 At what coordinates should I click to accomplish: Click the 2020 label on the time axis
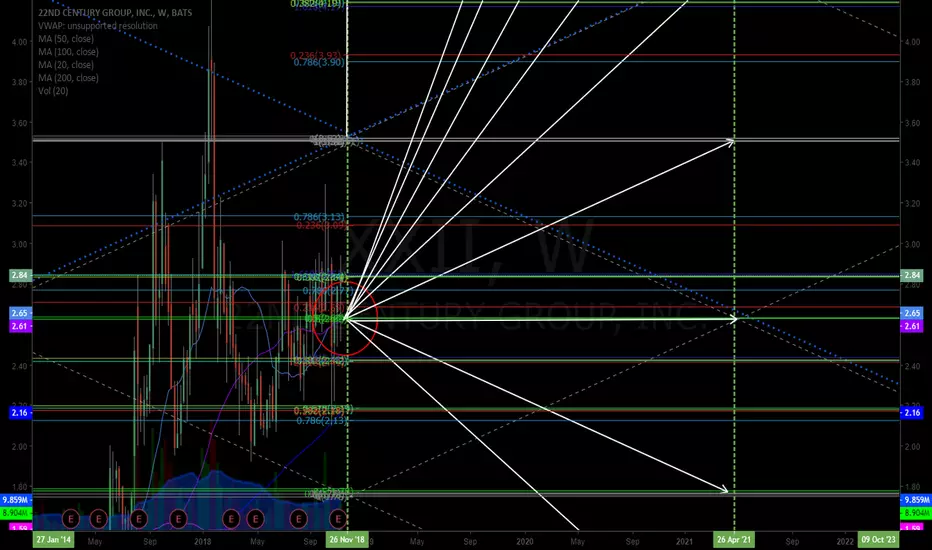(x=525, y=541)
